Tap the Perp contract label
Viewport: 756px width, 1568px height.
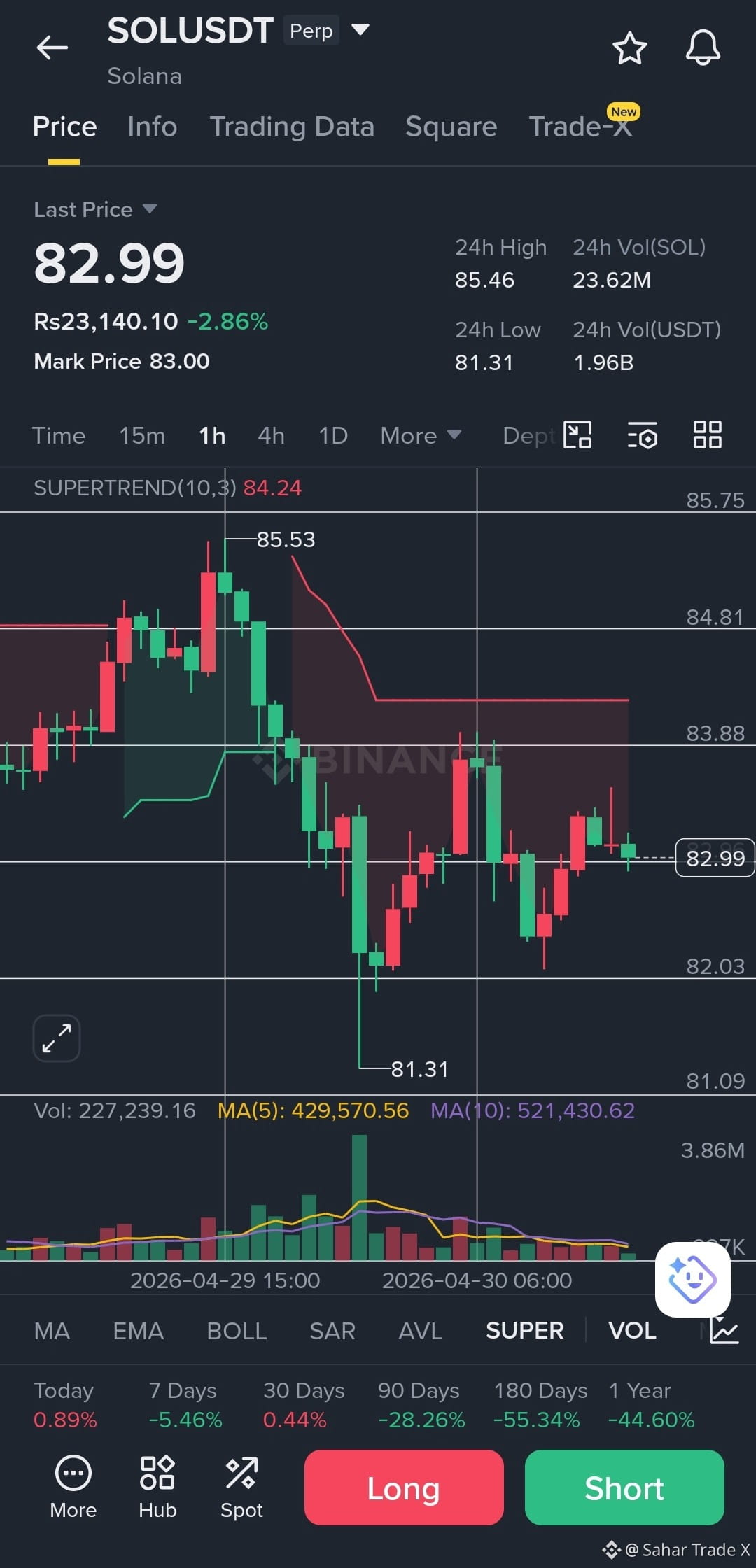311,31
